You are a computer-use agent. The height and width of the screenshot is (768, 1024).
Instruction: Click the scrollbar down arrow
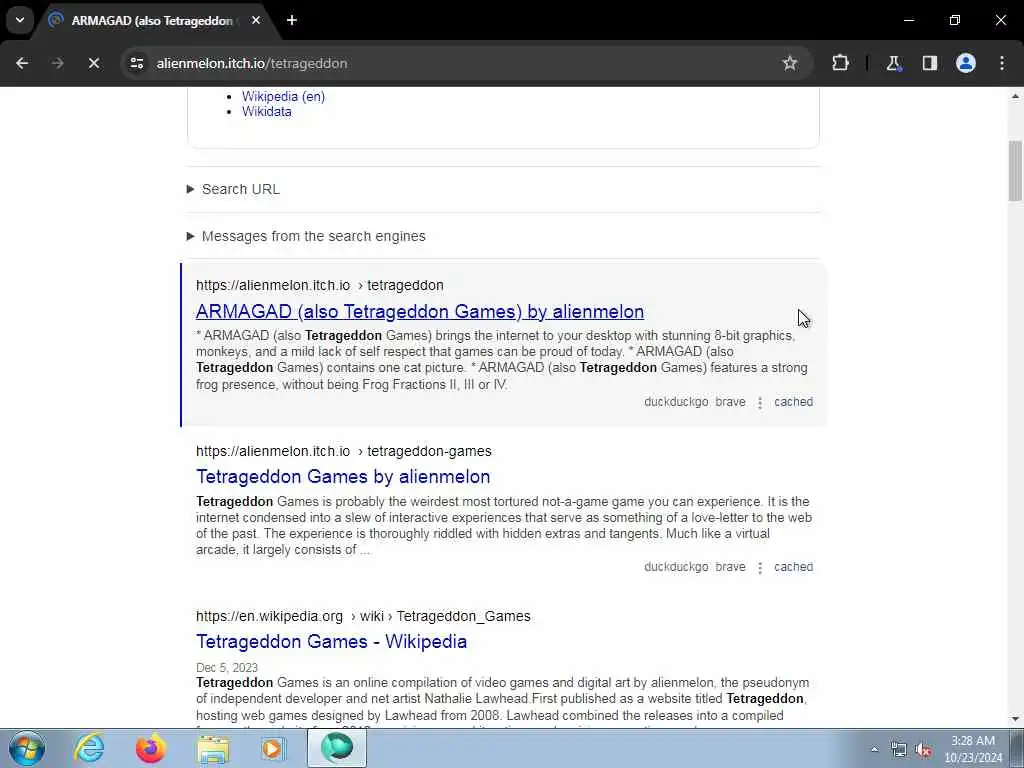click(x=1015, y=719)
